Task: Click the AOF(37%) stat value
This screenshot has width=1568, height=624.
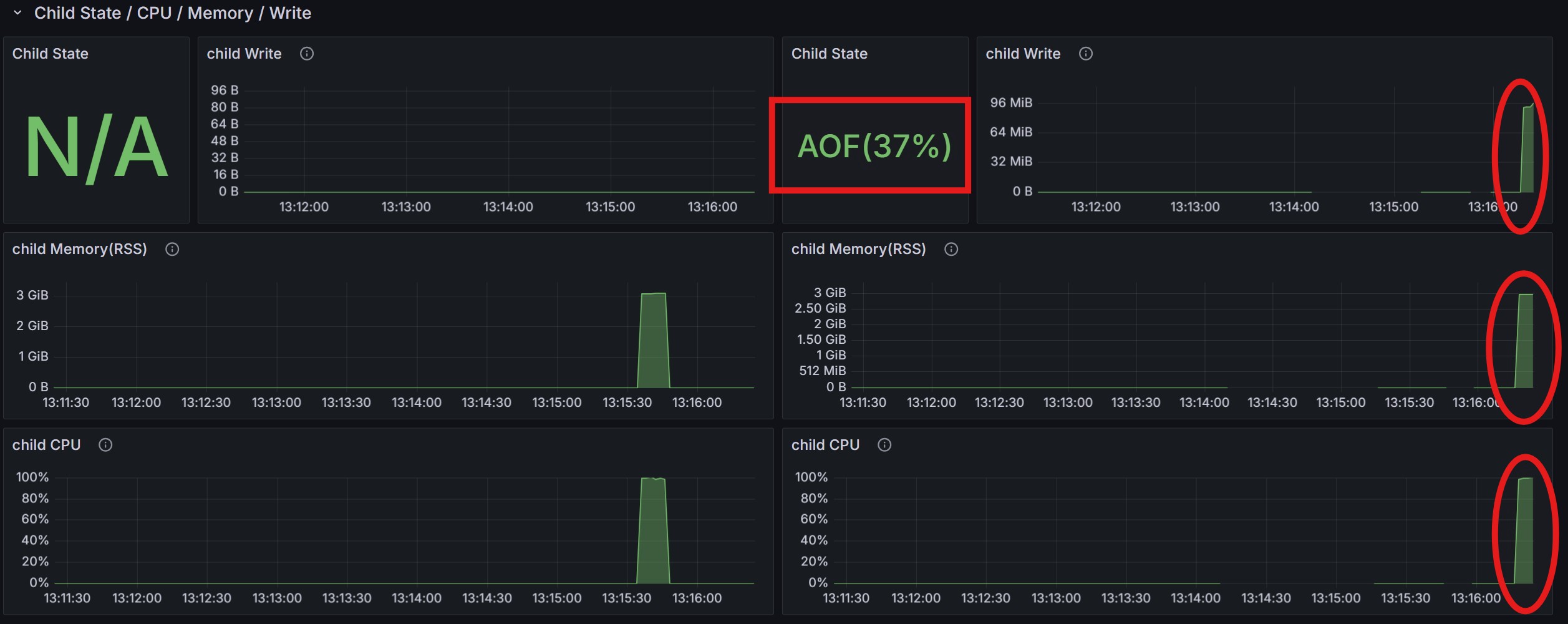Action: point(874,147)
